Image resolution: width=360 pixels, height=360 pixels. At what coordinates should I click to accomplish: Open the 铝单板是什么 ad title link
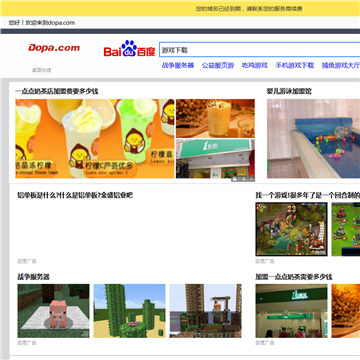click(75, 195)
